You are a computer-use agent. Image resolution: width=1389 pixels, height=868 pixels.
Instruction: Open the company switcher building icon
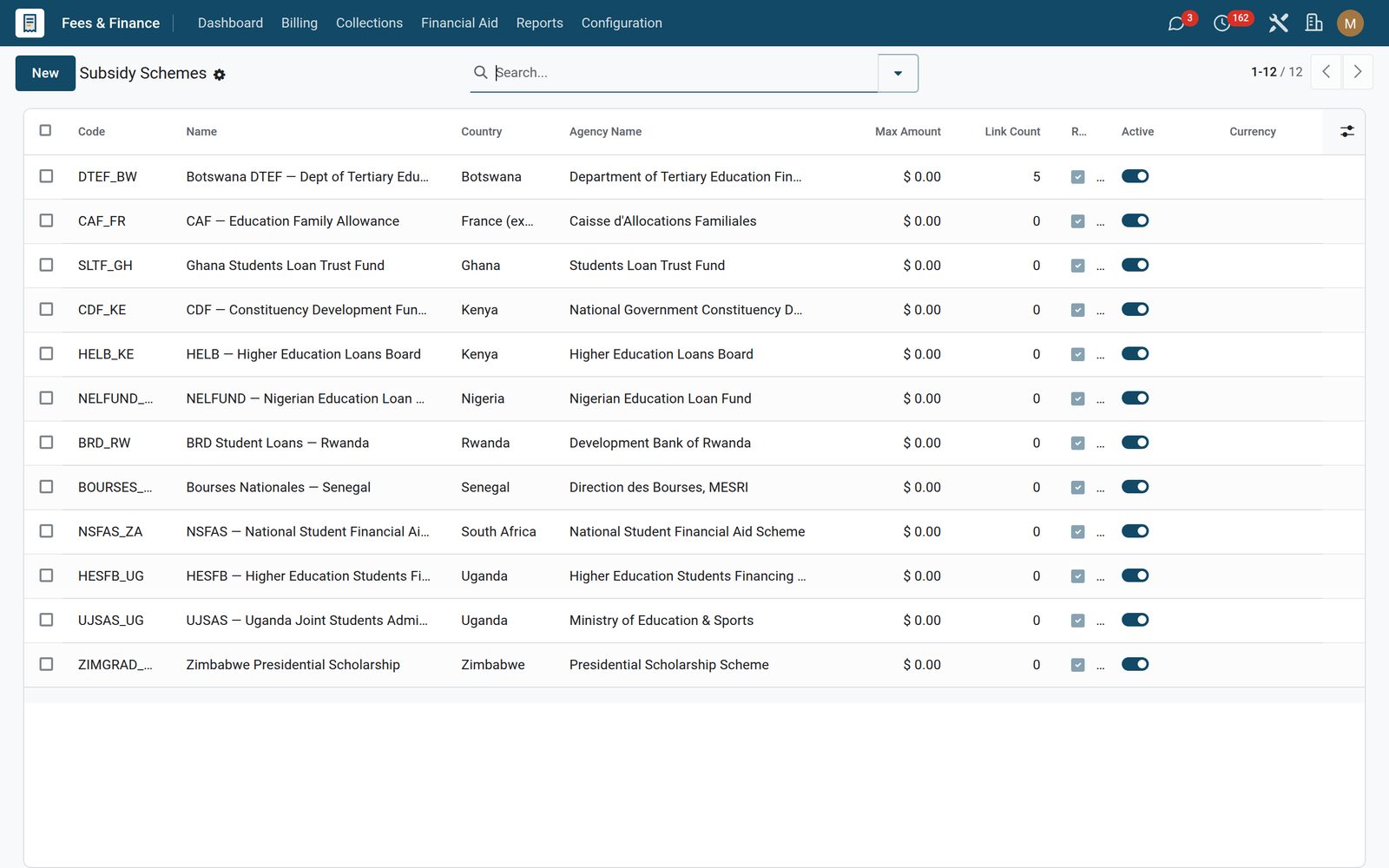coord(1314,23)
